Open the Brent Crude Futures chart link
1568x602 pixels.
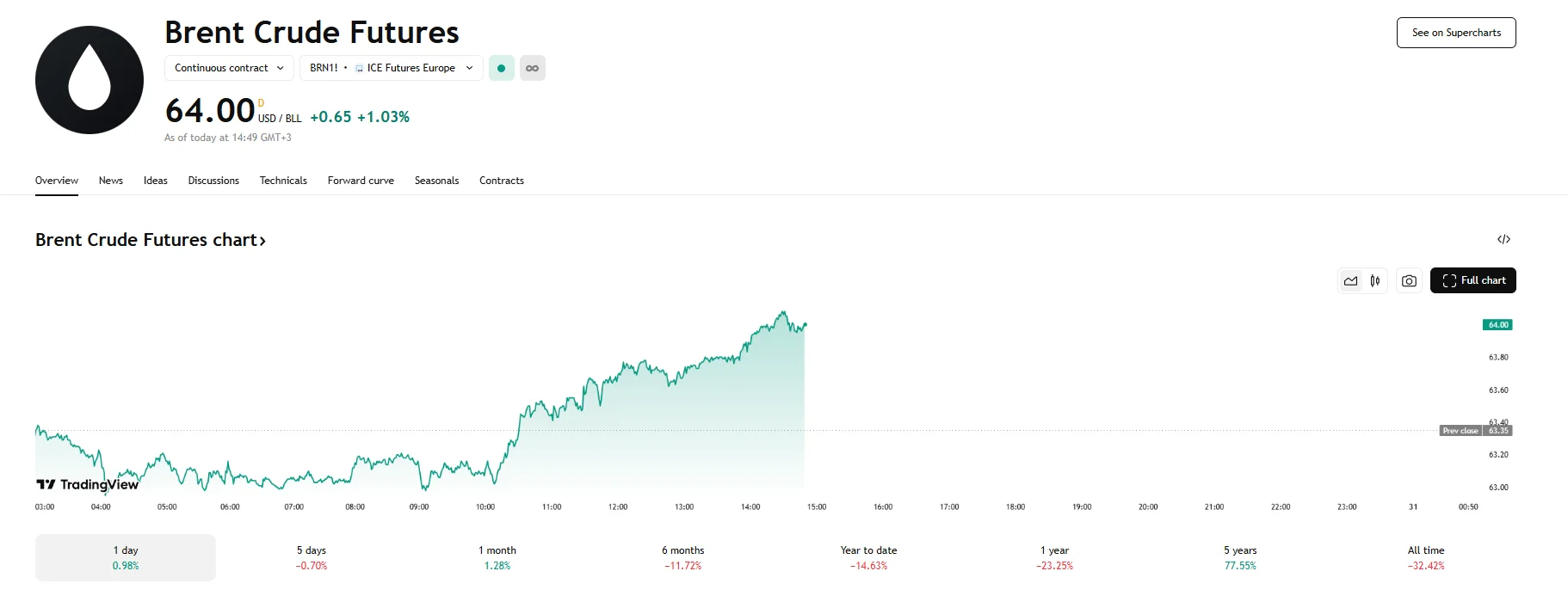coord(151,240)
